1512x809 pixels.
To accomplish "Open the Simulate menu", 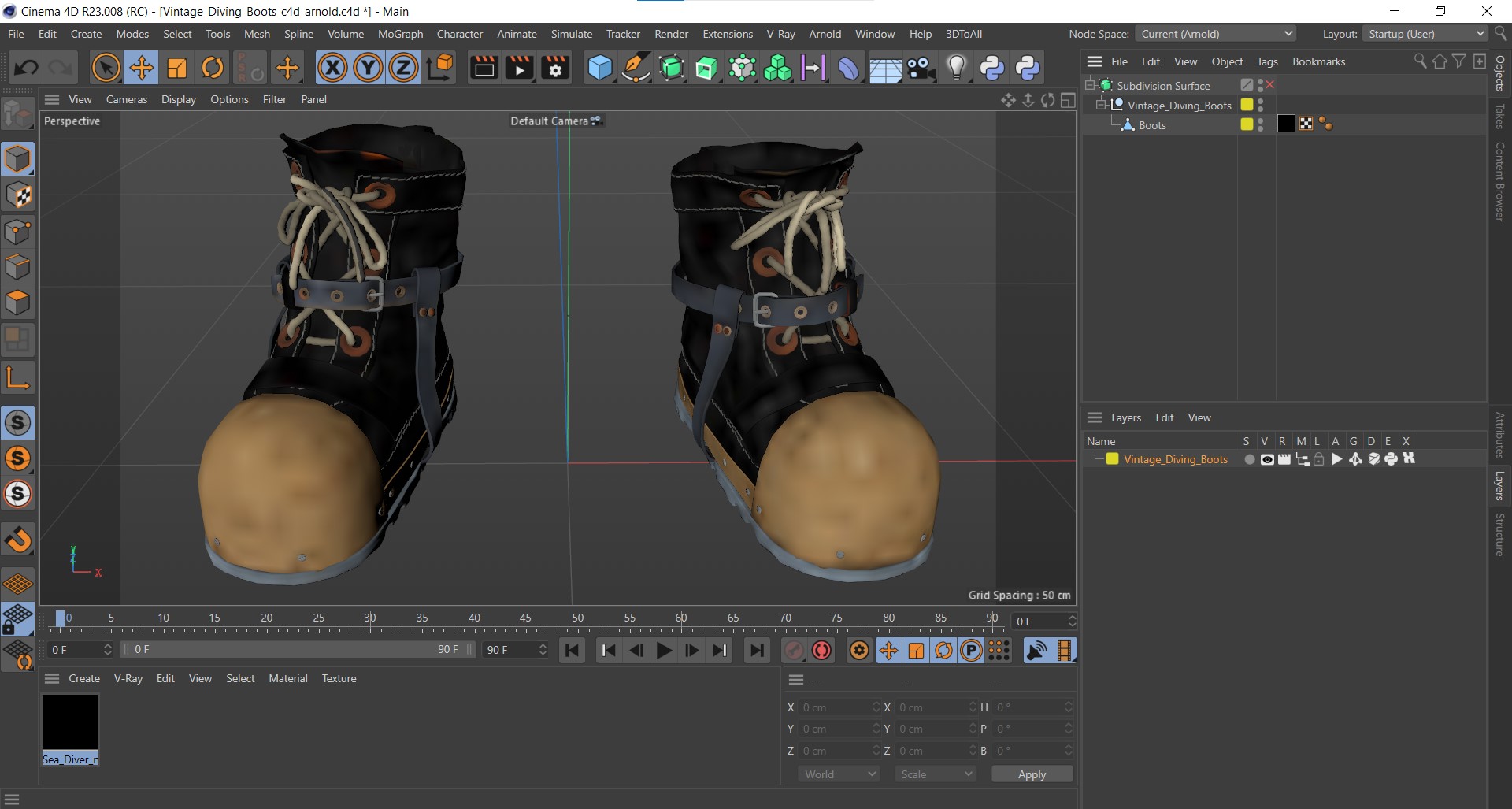I will pyautogui.click(x=571, y=34).
